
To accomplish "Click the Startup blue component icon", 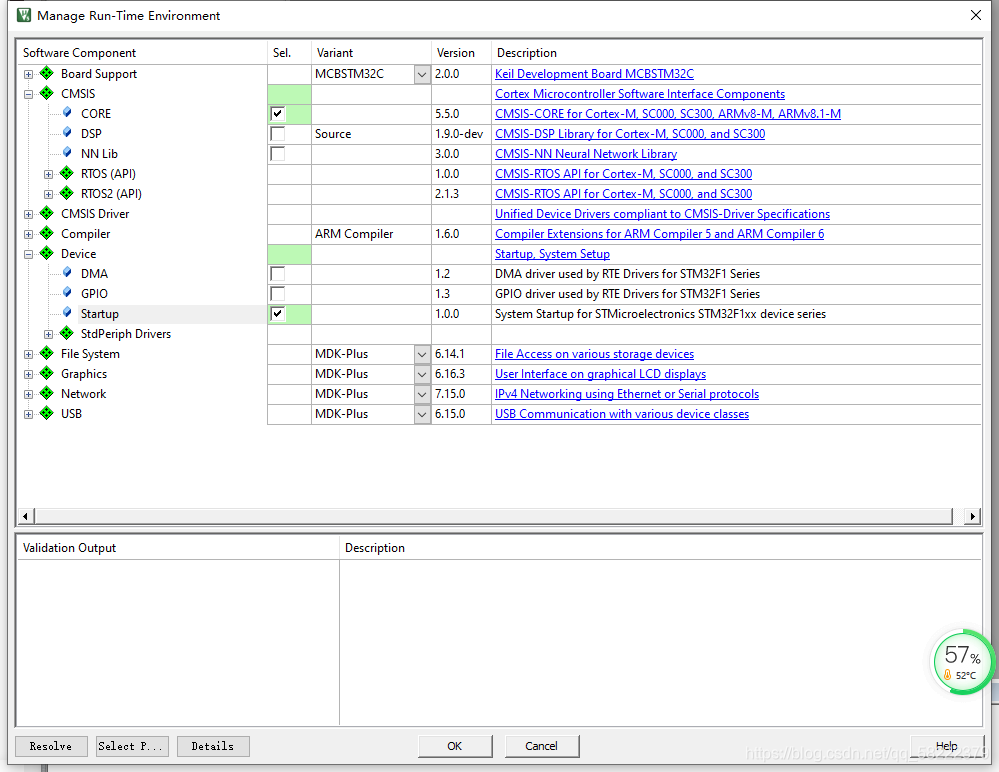I will [67, 313].
